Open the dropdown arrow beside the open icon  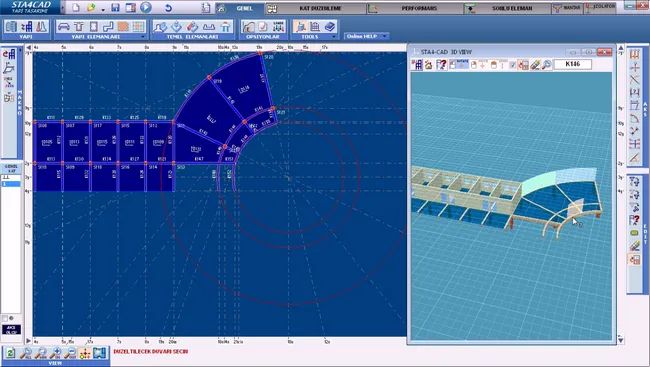point(103,9)
